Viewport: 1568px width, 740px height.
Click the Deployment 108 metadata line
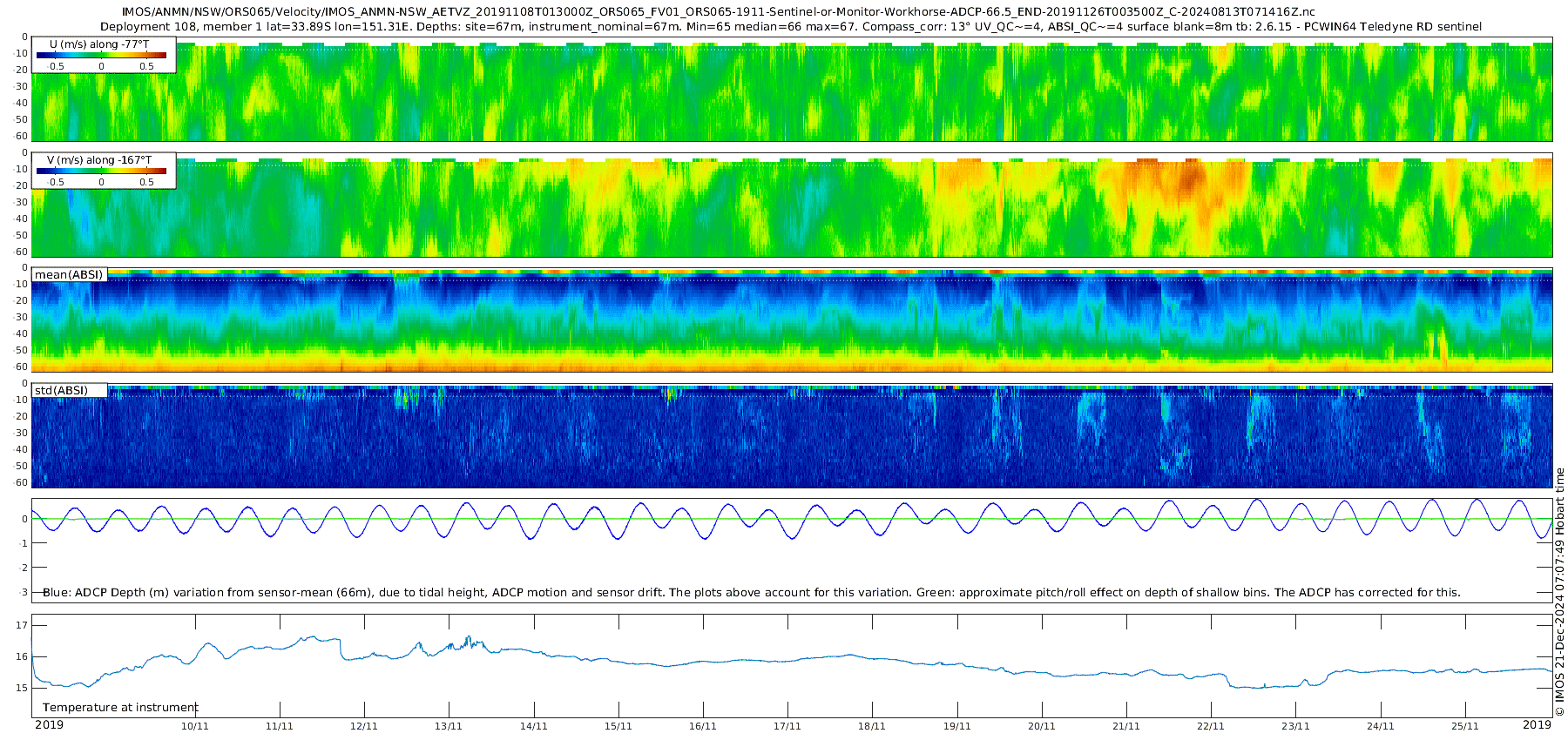click(x=791, y=27)
